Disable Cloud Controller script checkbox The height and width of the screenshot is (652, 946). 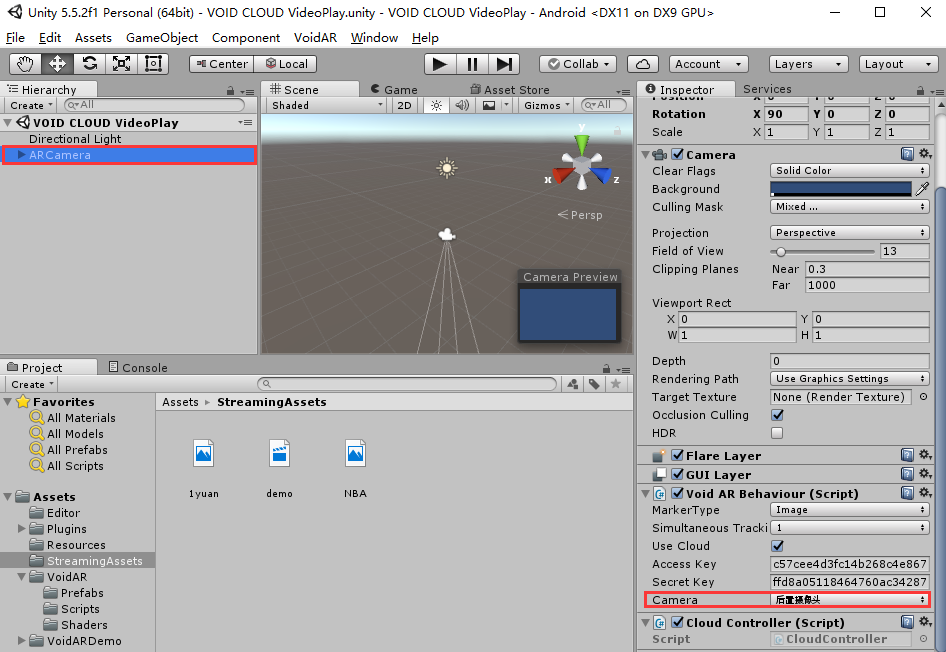pos(678,622)
